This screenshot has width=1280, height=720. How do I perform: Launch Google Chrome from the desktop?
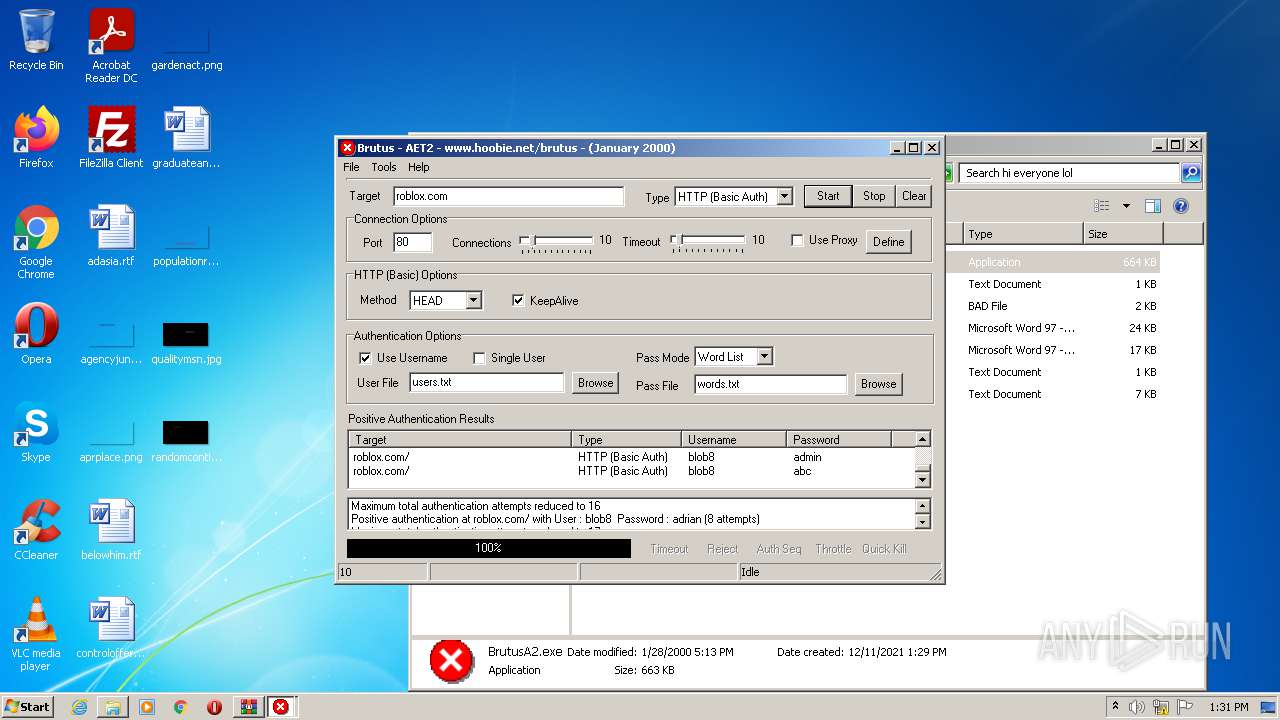(x=36, y=242)
